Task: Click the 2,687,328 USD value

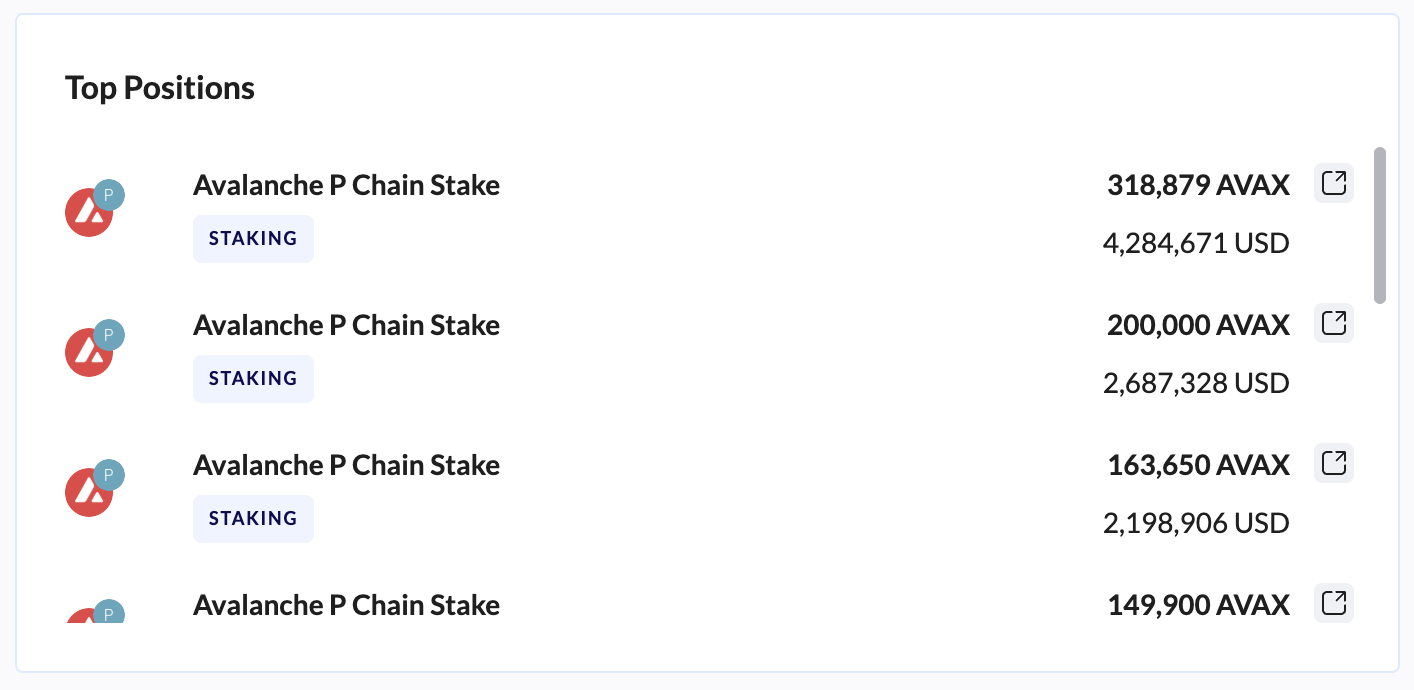Action: [1195, 383]
